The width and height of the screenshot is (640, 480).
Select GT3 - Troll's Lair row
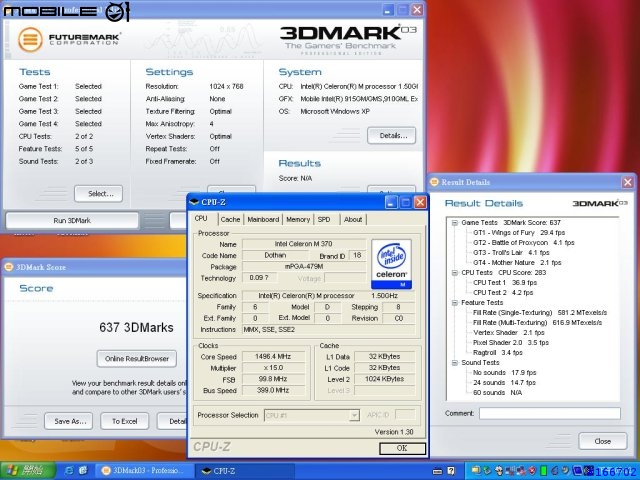pos(511,253)
